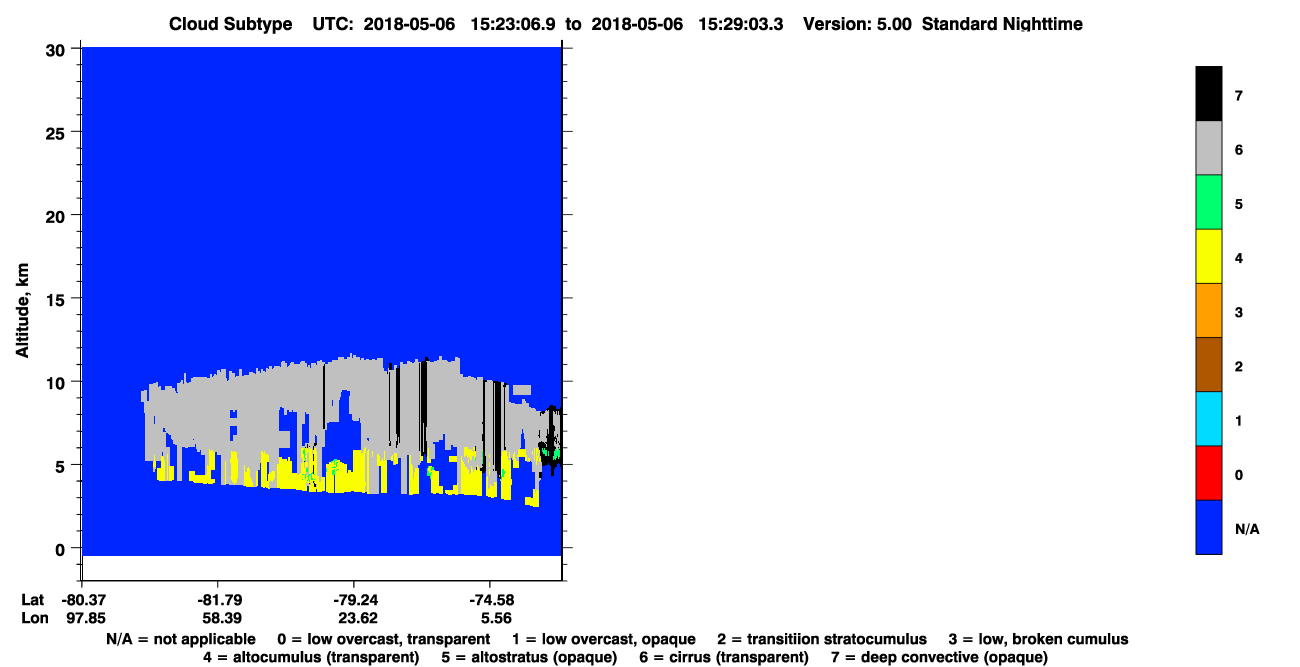Click '1 = low overcast, opaque' legend text

[x=604, y=639]
